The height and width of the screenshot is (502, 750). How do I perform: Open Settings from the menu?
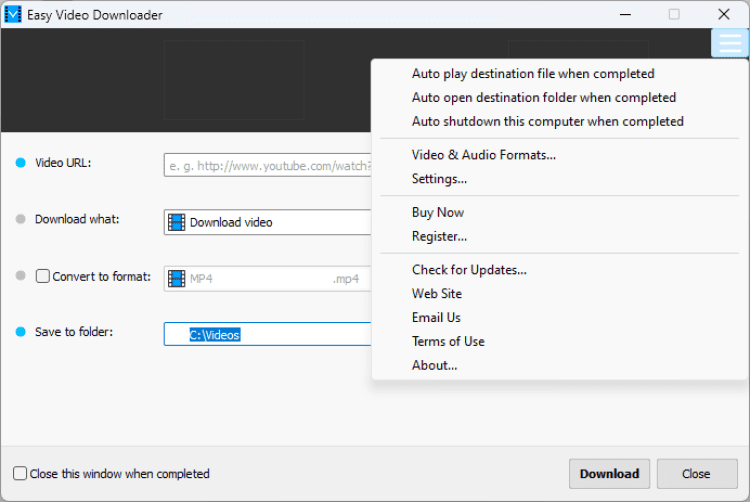click(559, 179)
